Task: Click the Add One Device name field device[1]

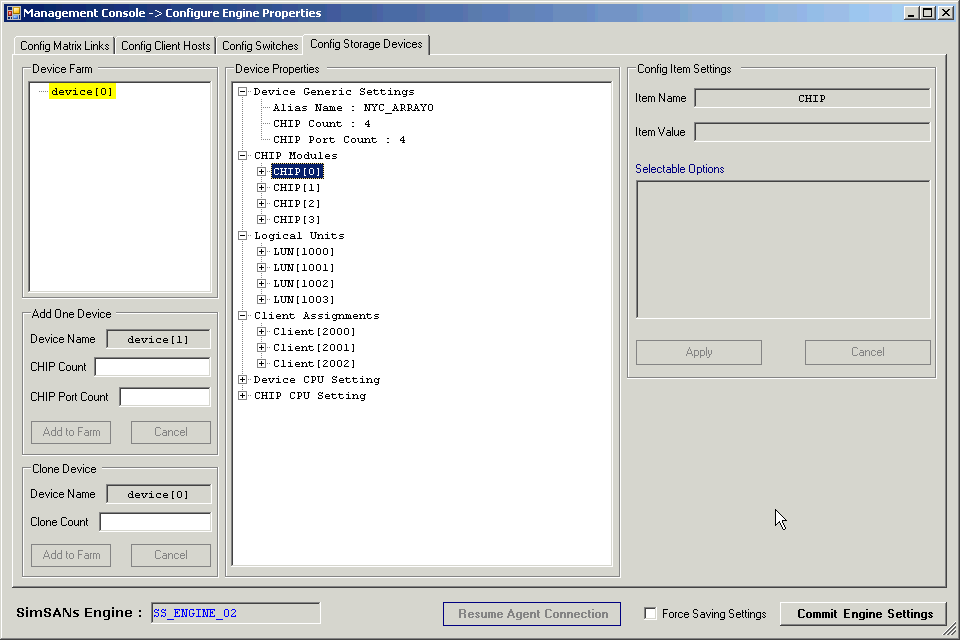Action: (158, 339)
